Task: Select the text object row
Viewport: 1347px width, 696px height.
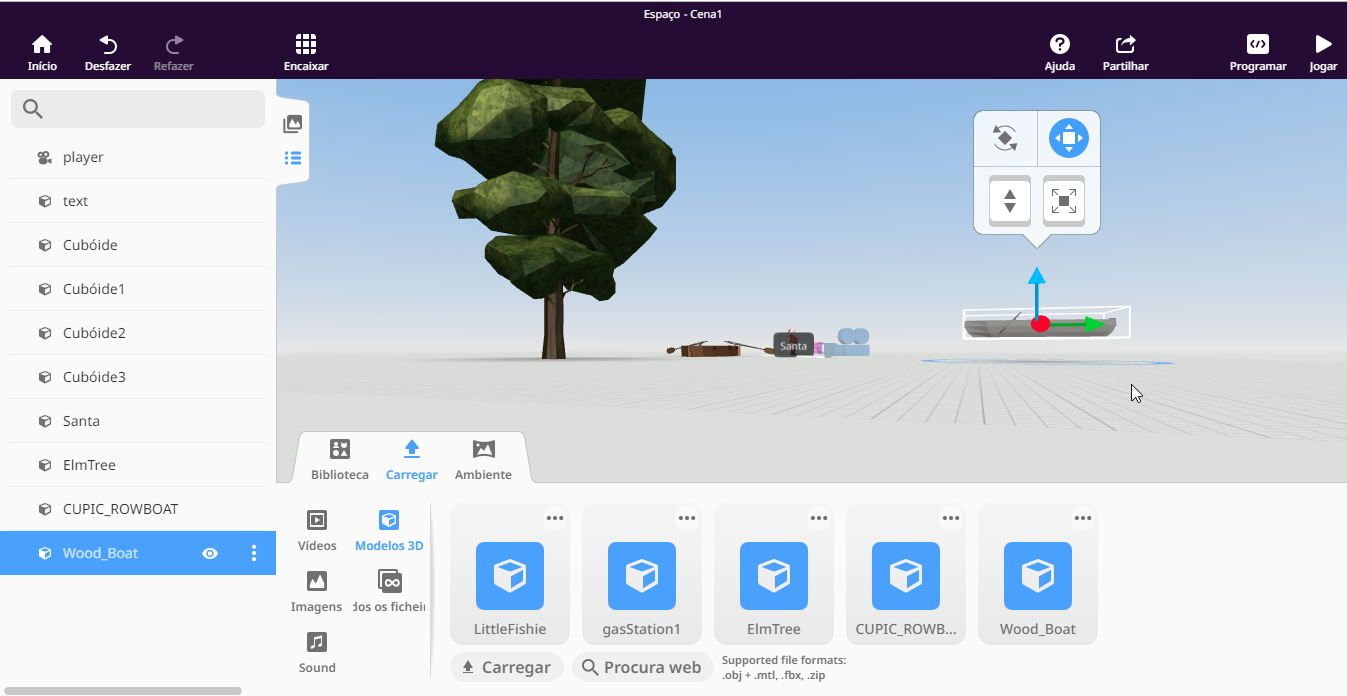Action: click(x=138, y=201)
